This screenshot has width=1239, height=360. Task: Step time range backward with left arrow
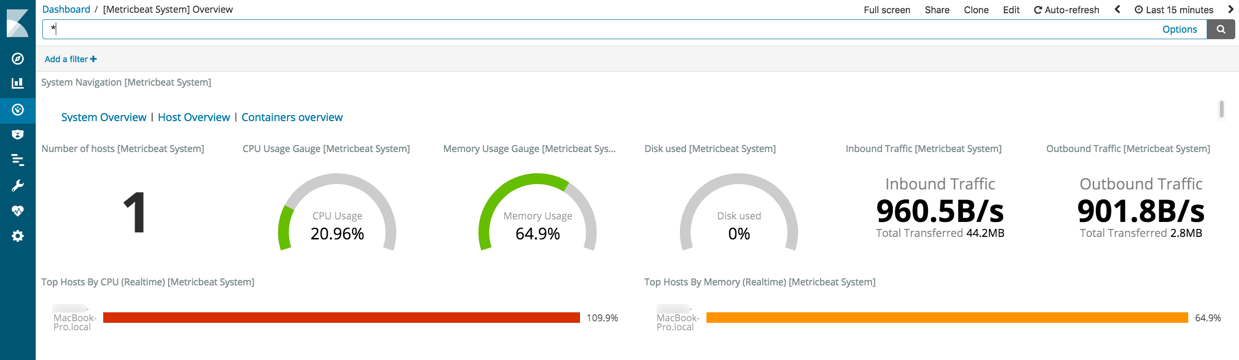click(1117, 10)
